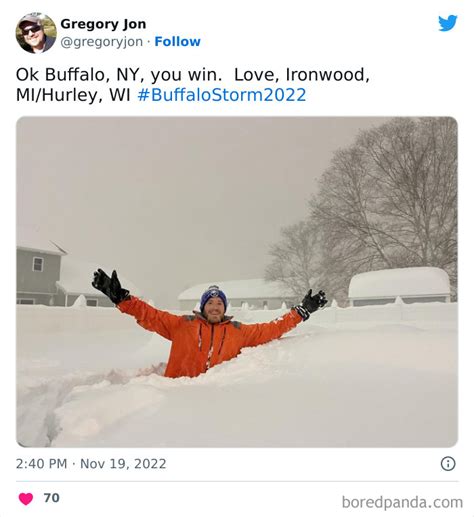View the 70 likes count

[51, 498]
